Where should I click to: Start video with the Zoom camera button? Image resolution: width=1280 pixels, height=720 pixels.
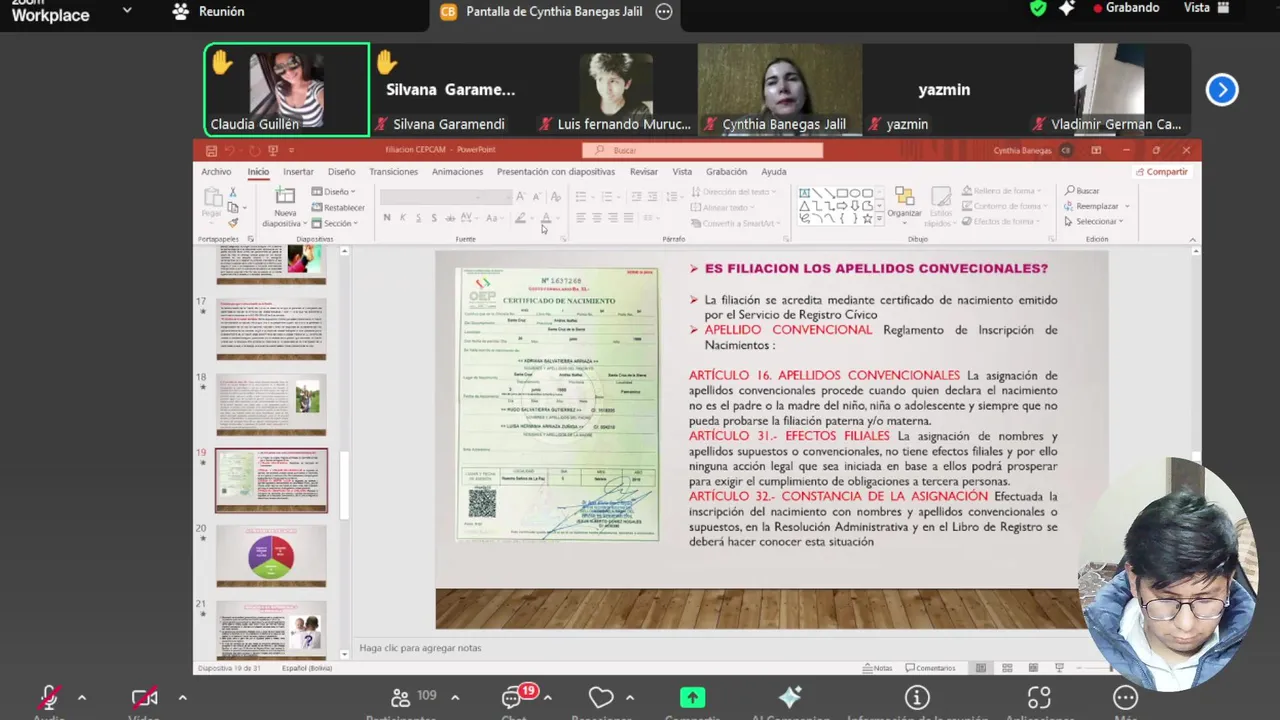[144, 697]
